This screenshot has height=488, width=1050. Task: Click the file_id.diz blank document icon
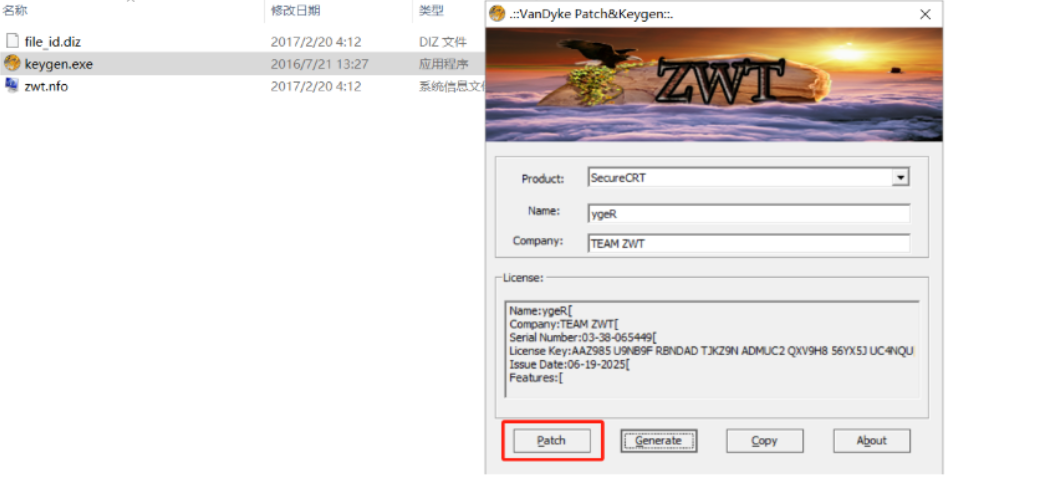point(12,41)
